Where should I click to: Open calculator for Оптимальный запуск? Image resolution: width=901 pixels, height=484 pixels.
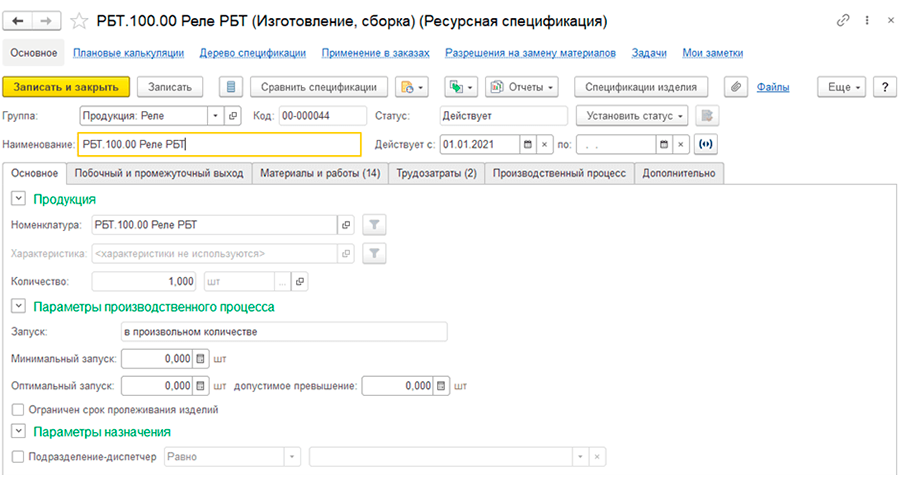pos(200,386)
